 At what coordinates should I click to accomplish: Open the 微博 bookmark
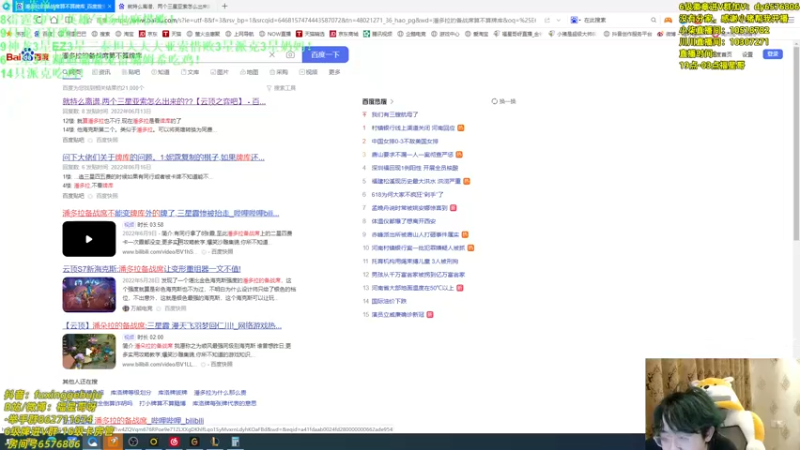[x=666, y=34]
